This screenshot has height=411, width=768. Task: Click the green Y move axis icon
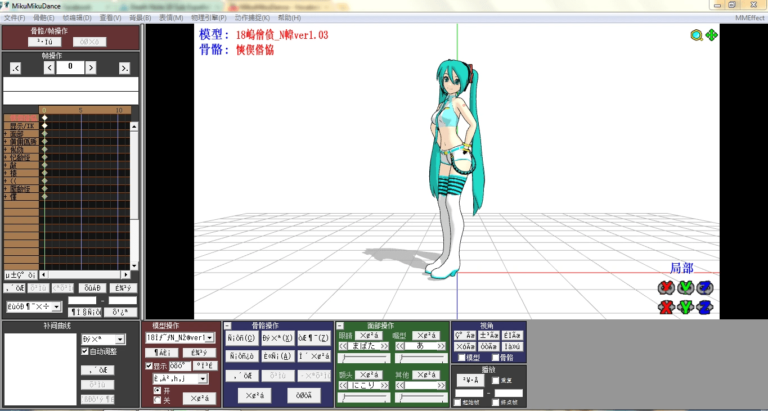(685, 307)
